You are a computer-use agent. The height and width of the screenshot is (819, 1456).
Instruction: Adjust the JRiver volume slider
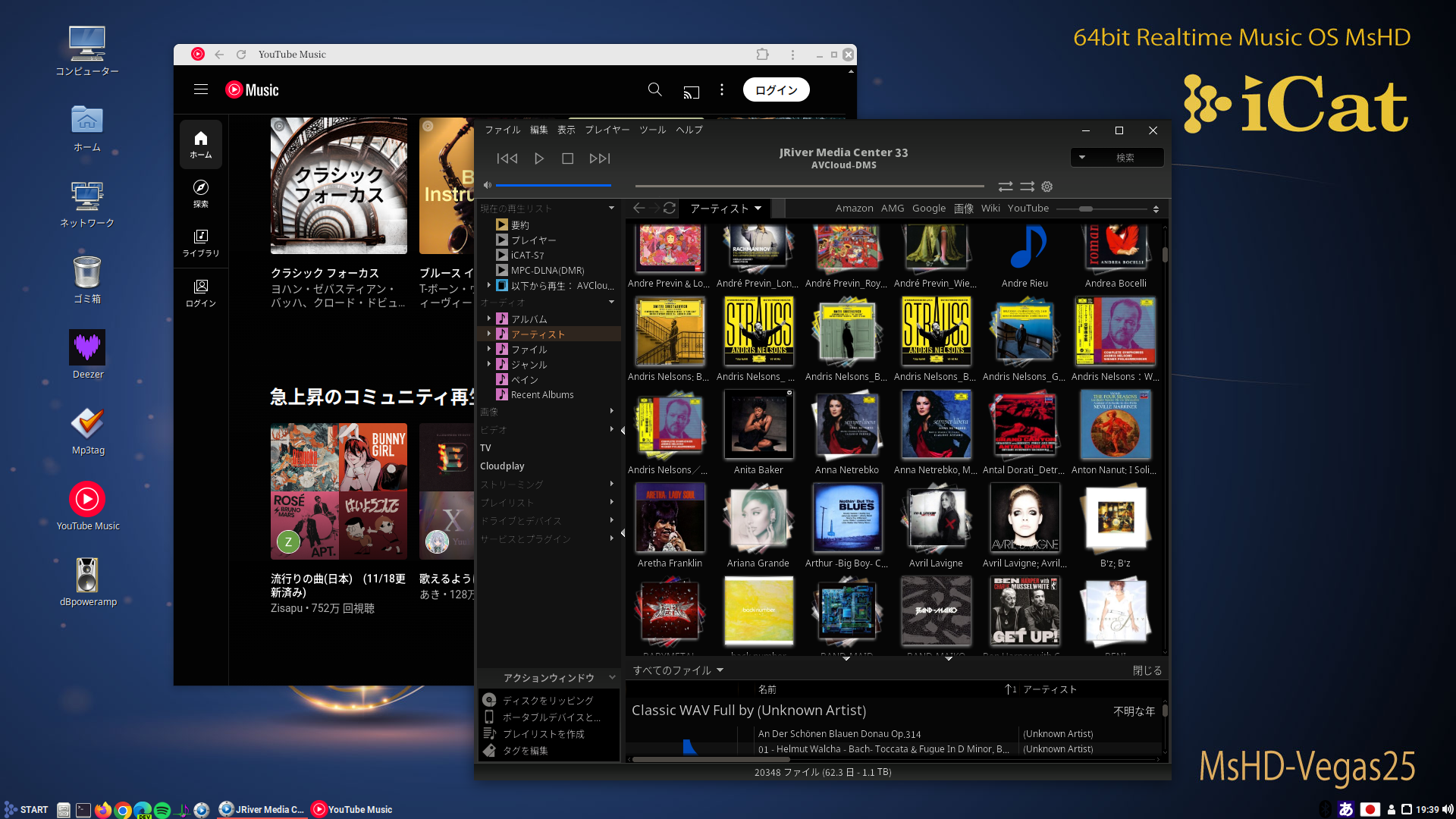(554, 185)
